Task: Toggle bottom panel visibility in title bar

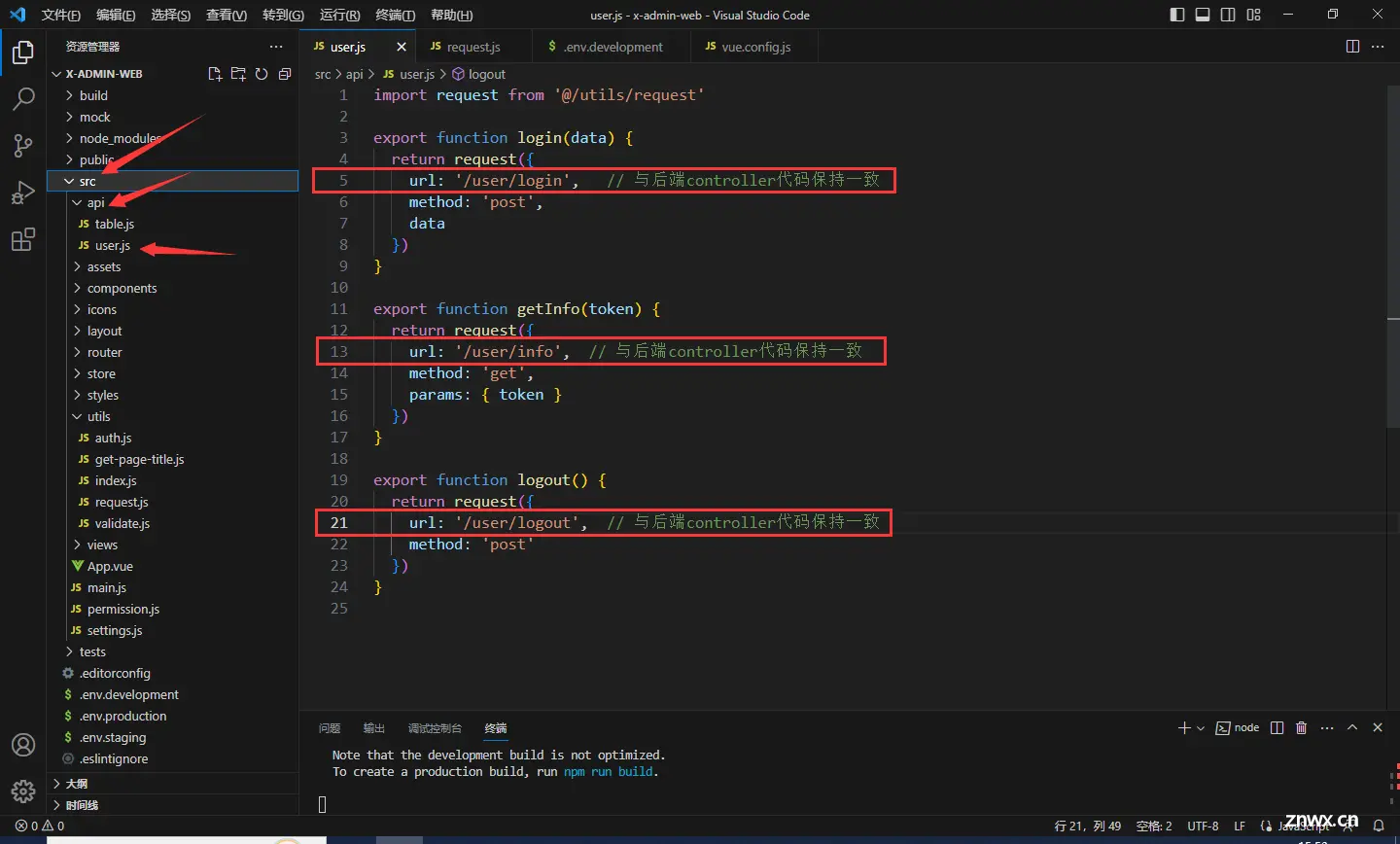Action: click(1203, 15)
